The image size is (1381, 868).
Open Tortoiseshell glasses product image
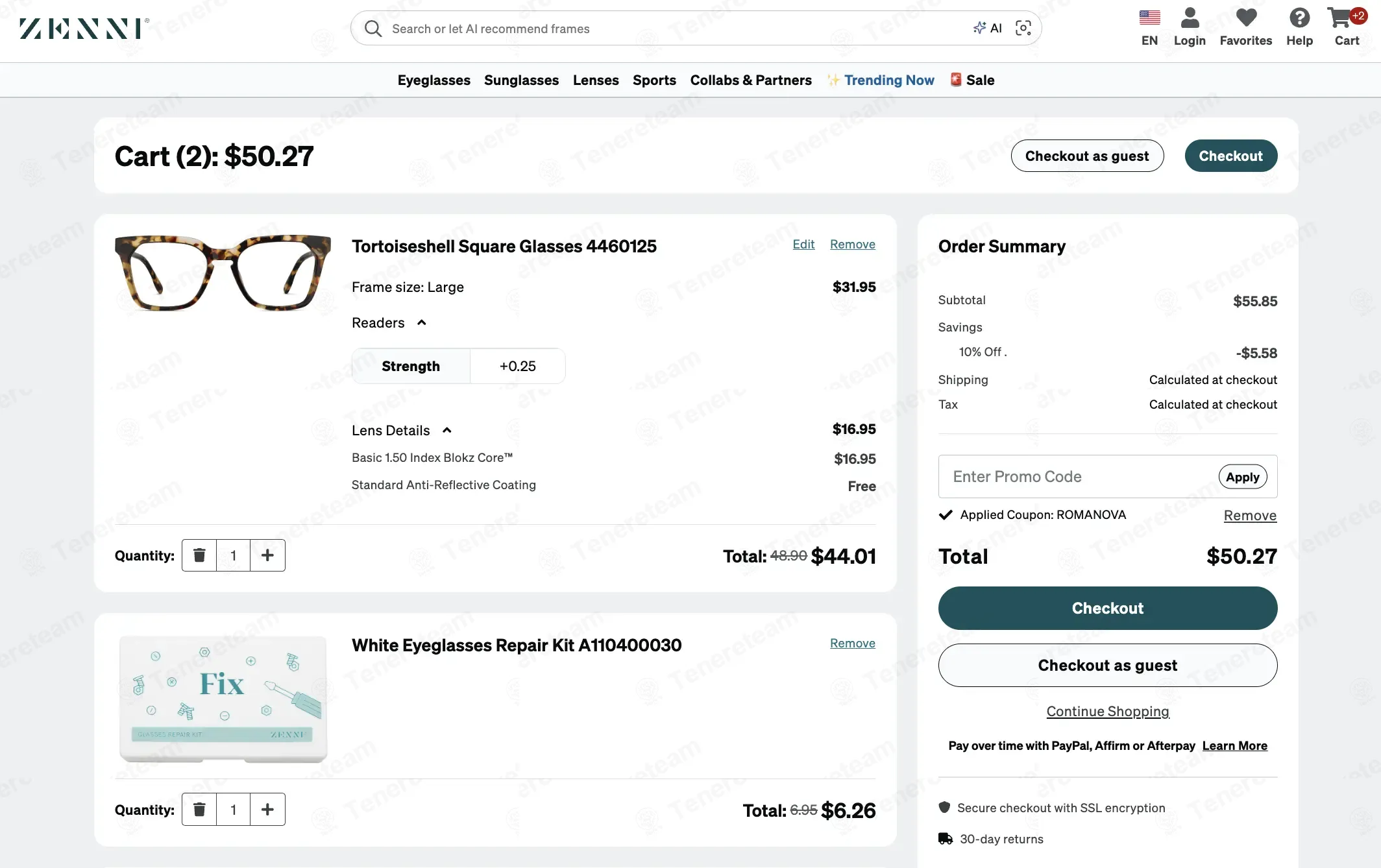click(223, 272)
